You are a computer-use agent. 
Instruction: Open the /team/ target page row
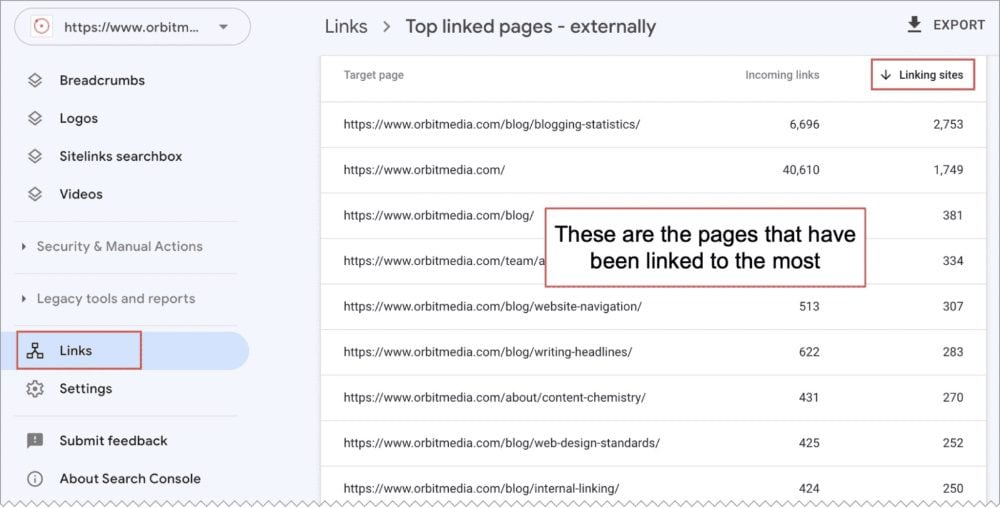[x=653, y=261]
